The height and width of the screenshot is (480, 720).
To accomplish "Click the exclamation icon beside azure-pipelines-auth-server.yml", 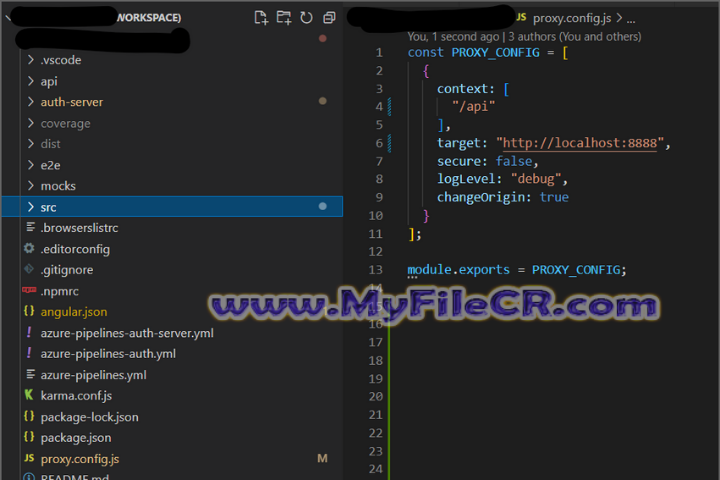I will pyautogui.click(x=29, y=332).
